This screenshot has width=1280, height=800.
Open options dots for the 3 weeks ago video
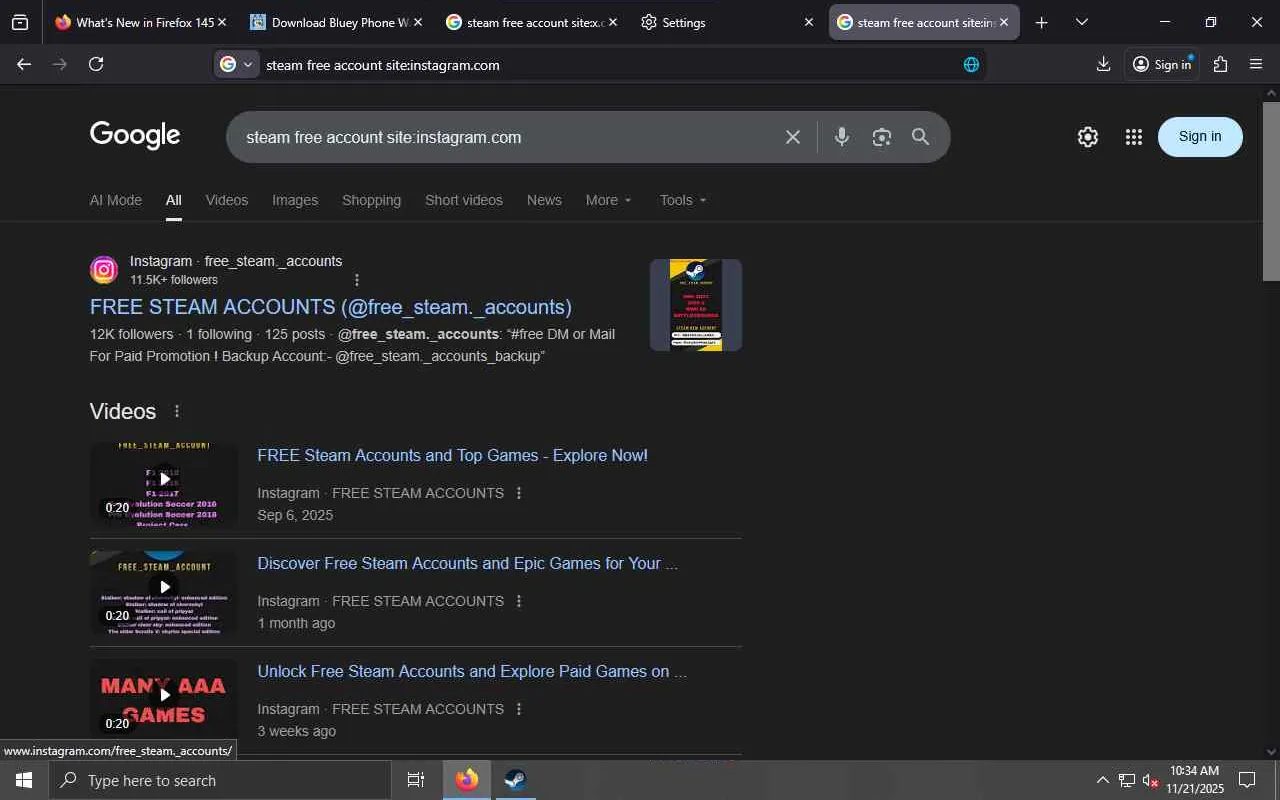[518, 709]
